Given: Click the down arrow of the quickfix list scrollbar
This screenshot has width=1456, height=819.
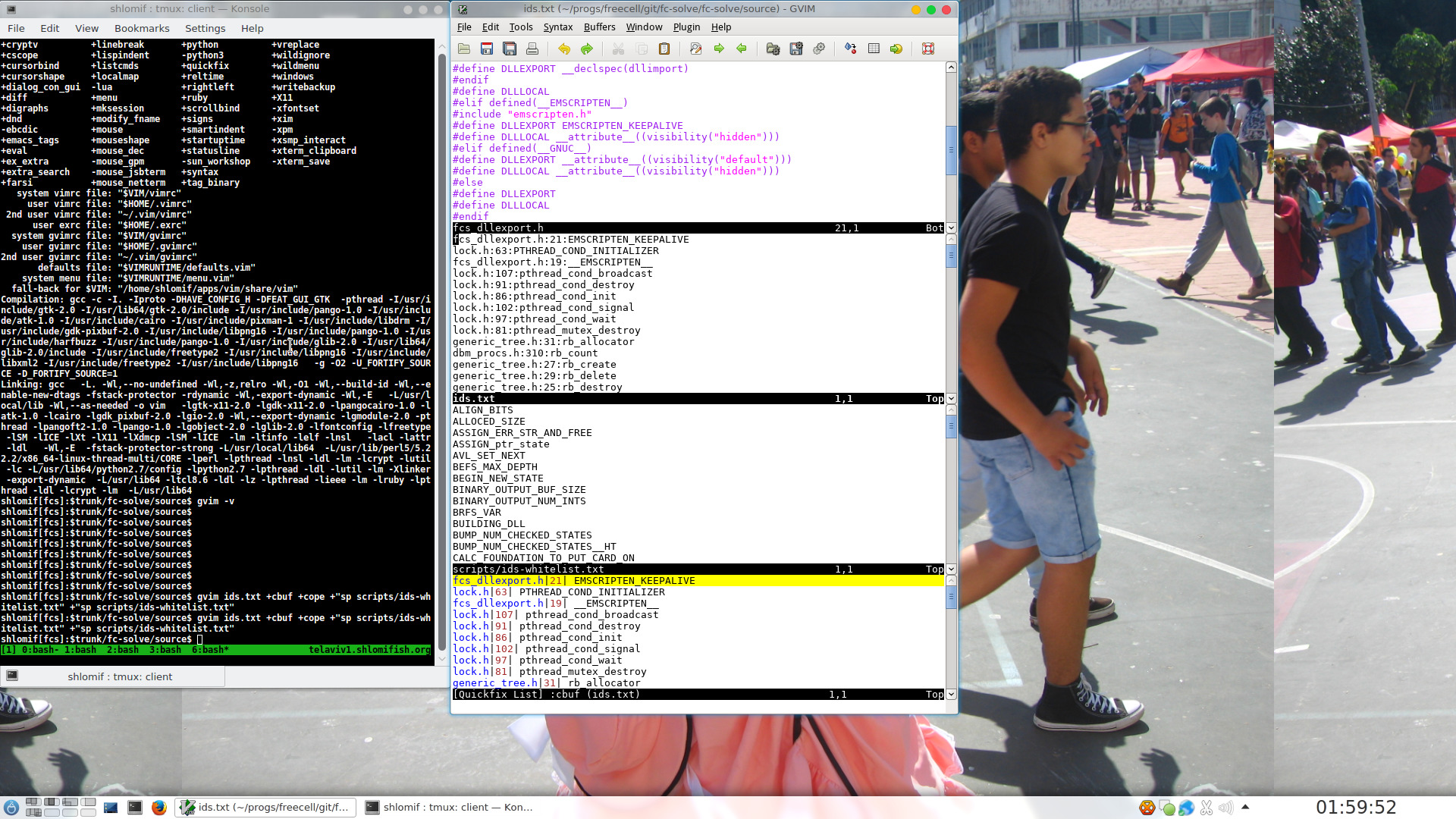Looking at the screenshot, I should point(951,695).
